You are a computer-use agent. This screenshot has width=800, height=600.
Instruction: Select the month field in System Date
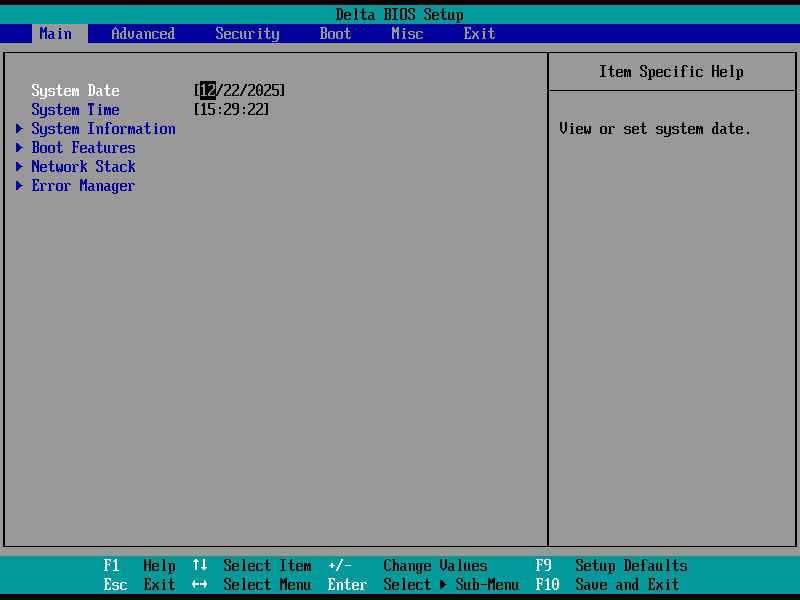[x=208, y=90]
